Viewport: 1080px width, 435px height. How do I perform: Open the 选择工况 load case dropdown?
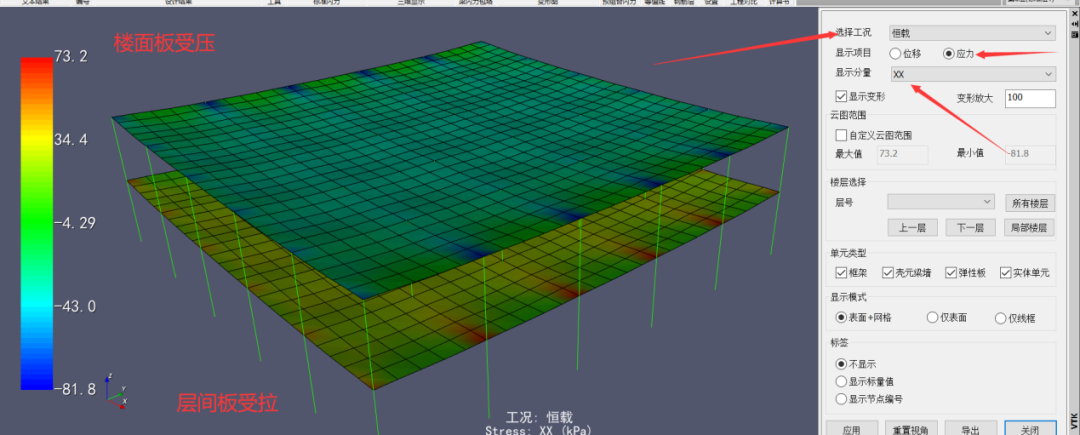tap(972, 32)
